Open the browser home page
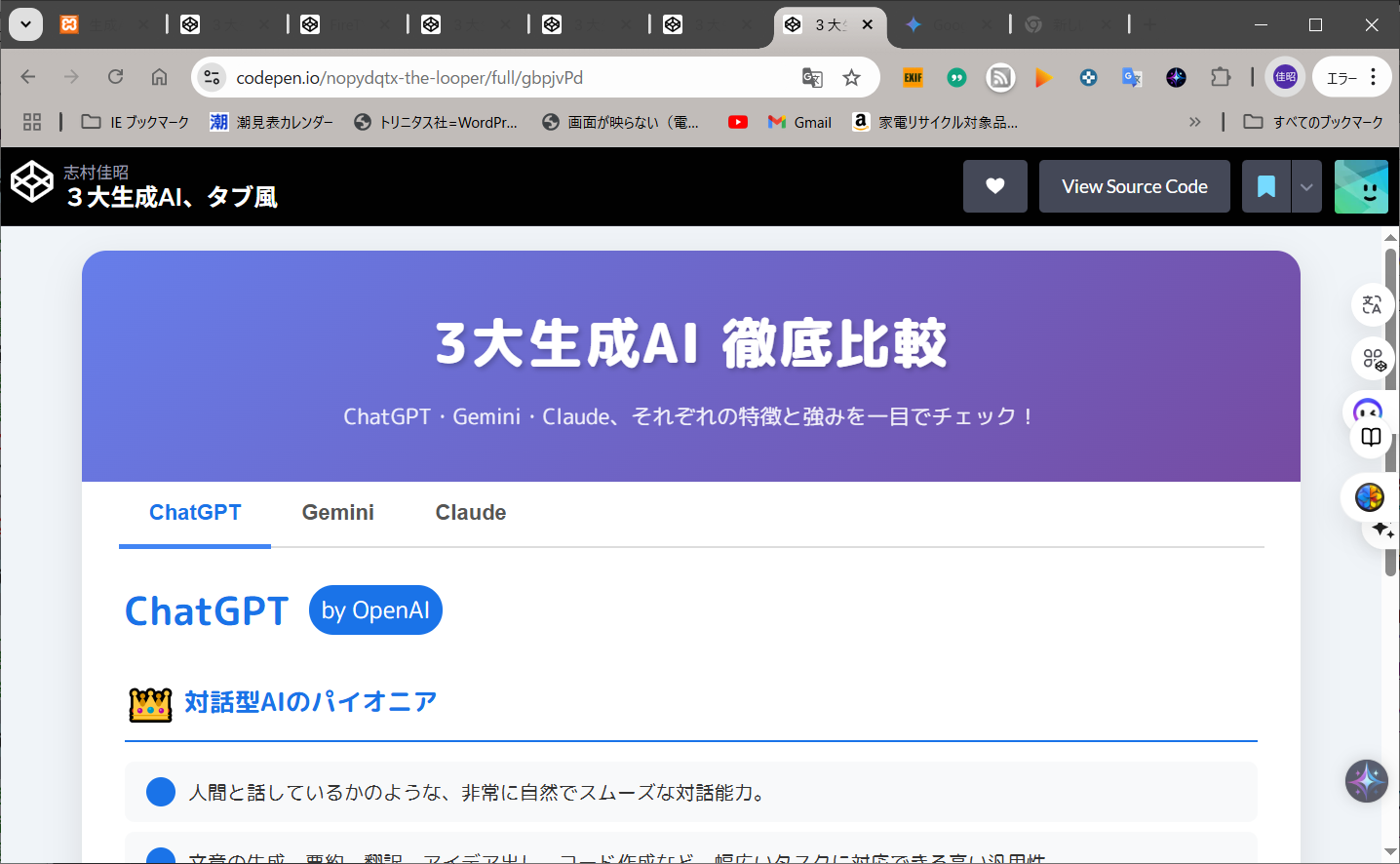The width and height of the screenshot is (1400, 864). tap(159, 77)
